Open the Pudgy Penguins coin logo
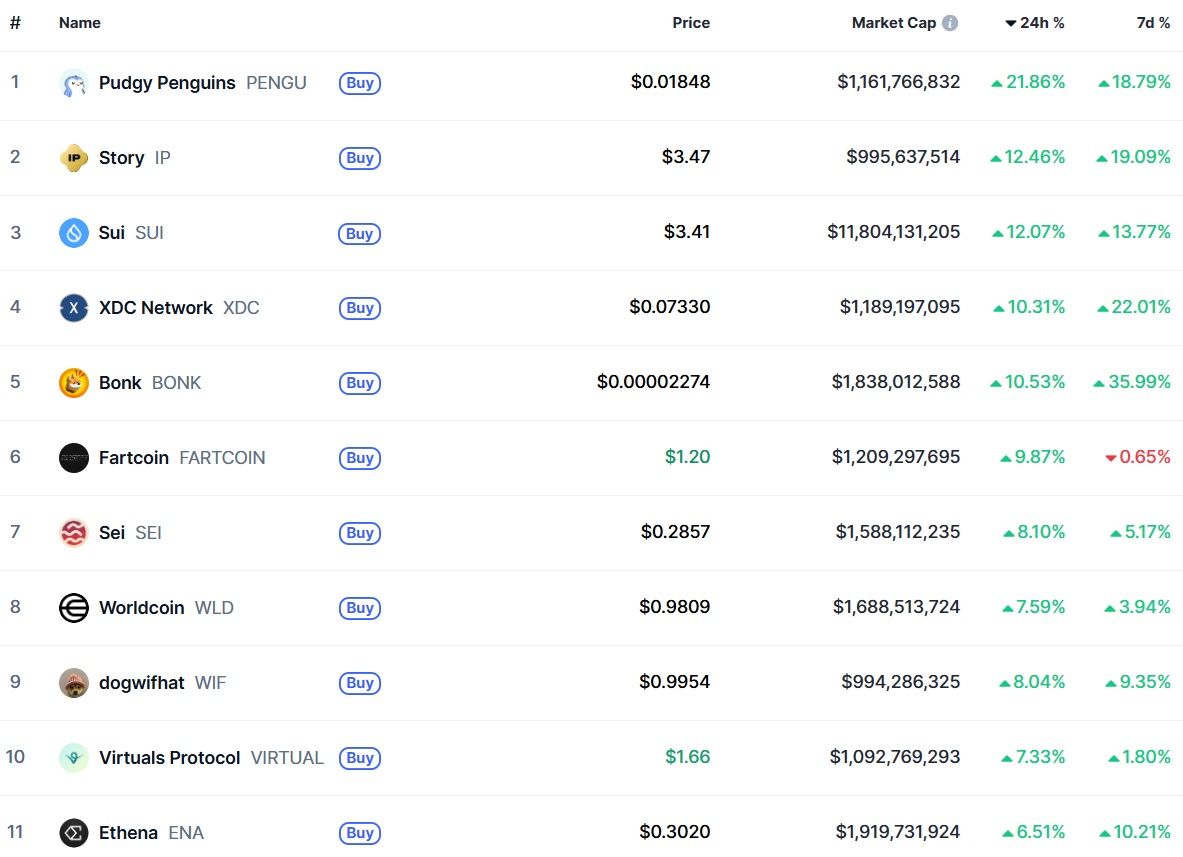Image resolution: width=1183 pixels, height=857 pixels. [73, 83]
